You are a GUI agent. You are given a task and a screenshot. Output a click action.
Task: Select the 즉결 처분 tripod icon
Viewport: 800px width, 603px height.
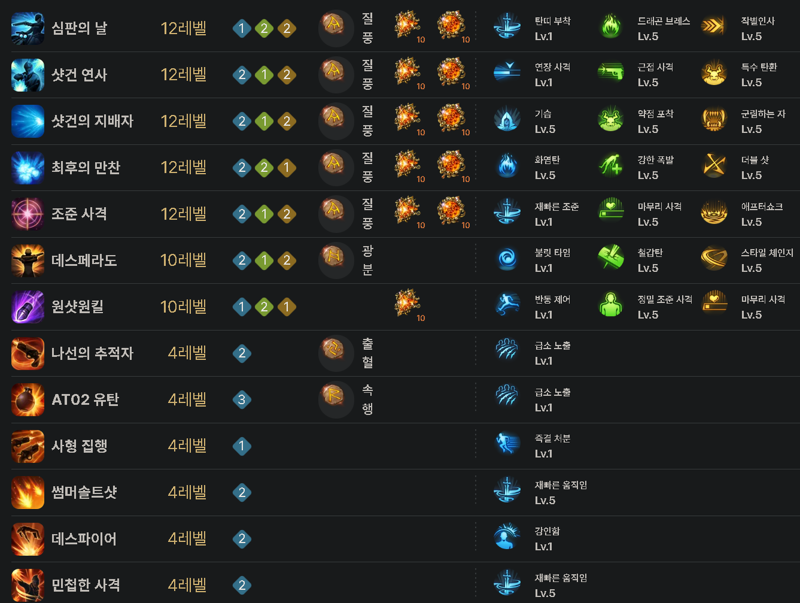coord(507,444)
